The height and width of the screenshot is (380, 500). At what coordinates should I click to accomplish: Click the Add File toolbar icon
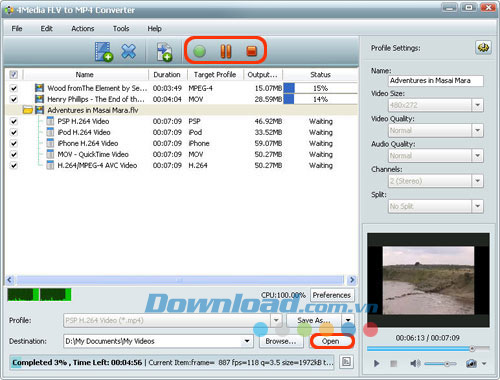(x=104, y=51)
